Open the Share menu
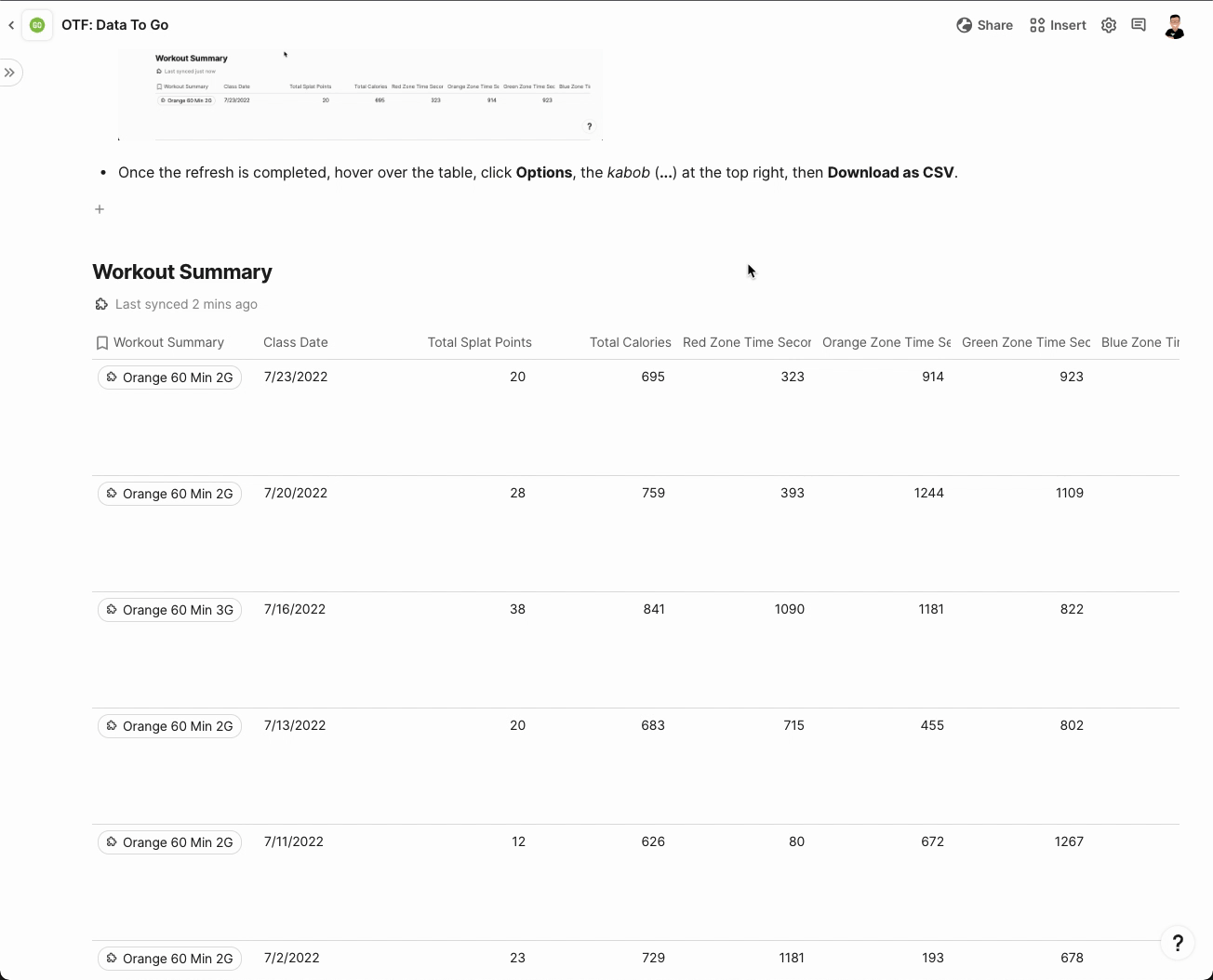 click(x=984, y=25)
